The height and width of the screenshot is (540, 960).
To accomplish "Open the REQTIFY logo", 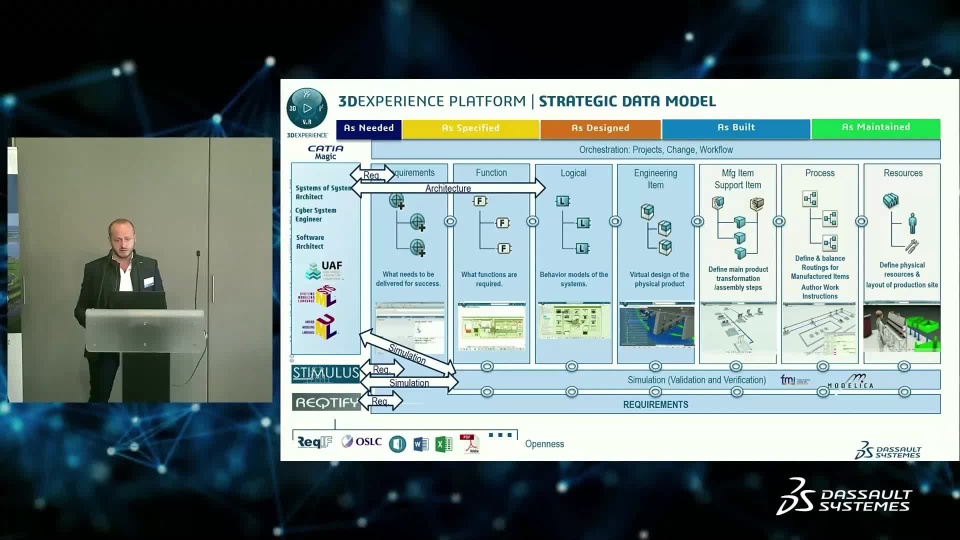I will tap(326, 402).
